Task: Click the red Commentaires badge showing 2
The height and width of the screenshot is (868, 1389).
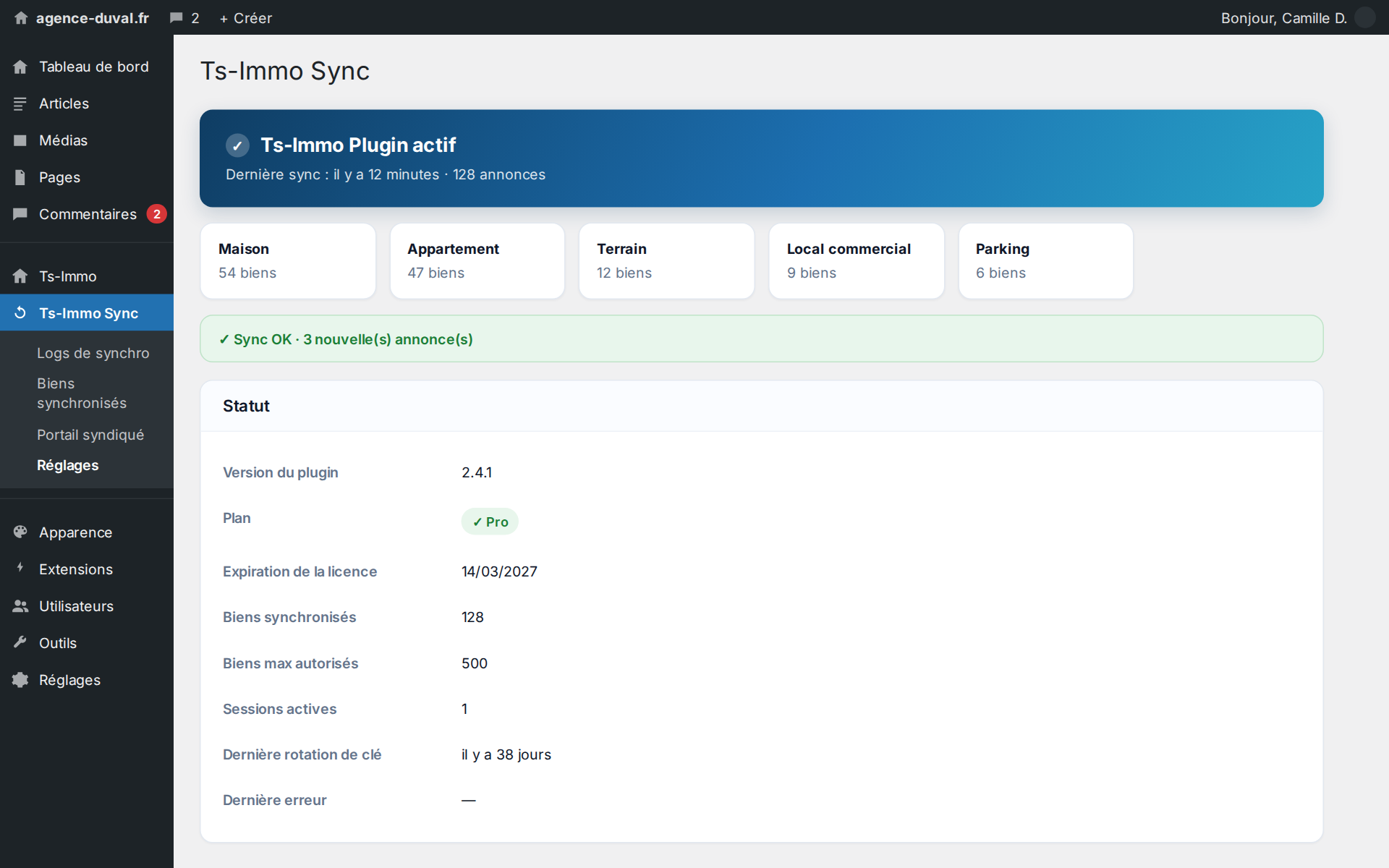Action: (157, 214)
